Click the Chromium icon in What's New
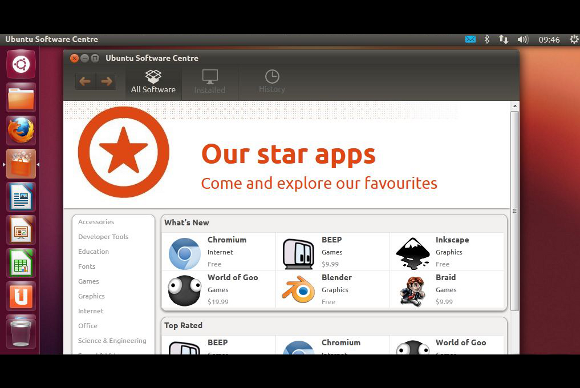 pyautogui.click(x=185, y=254)
